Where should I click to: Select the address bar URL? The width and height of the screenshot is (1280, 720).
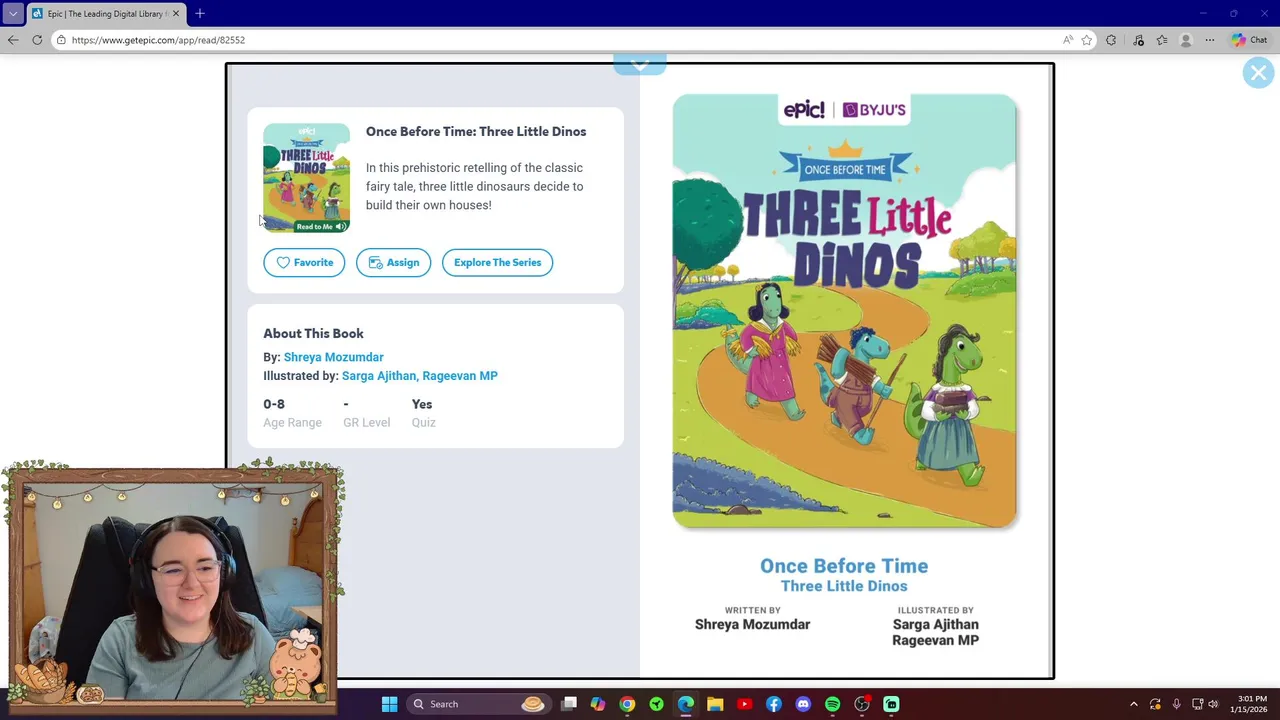[158, 40]
